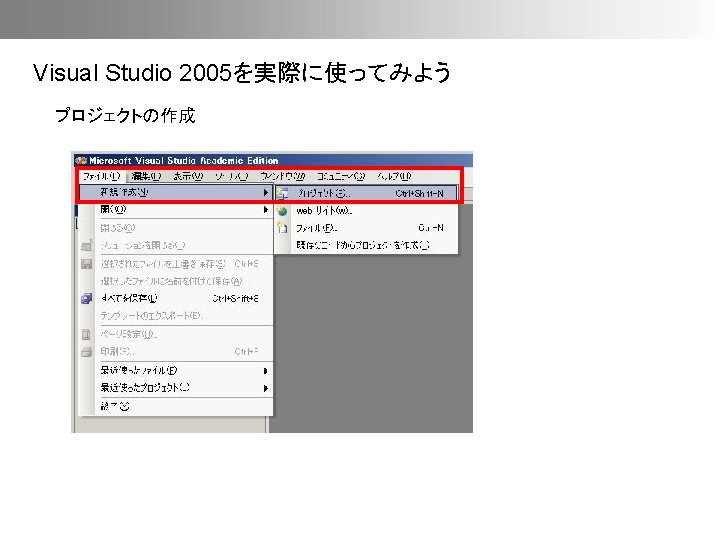Click the printer icon beside 印刷

(x=86, y=352)
